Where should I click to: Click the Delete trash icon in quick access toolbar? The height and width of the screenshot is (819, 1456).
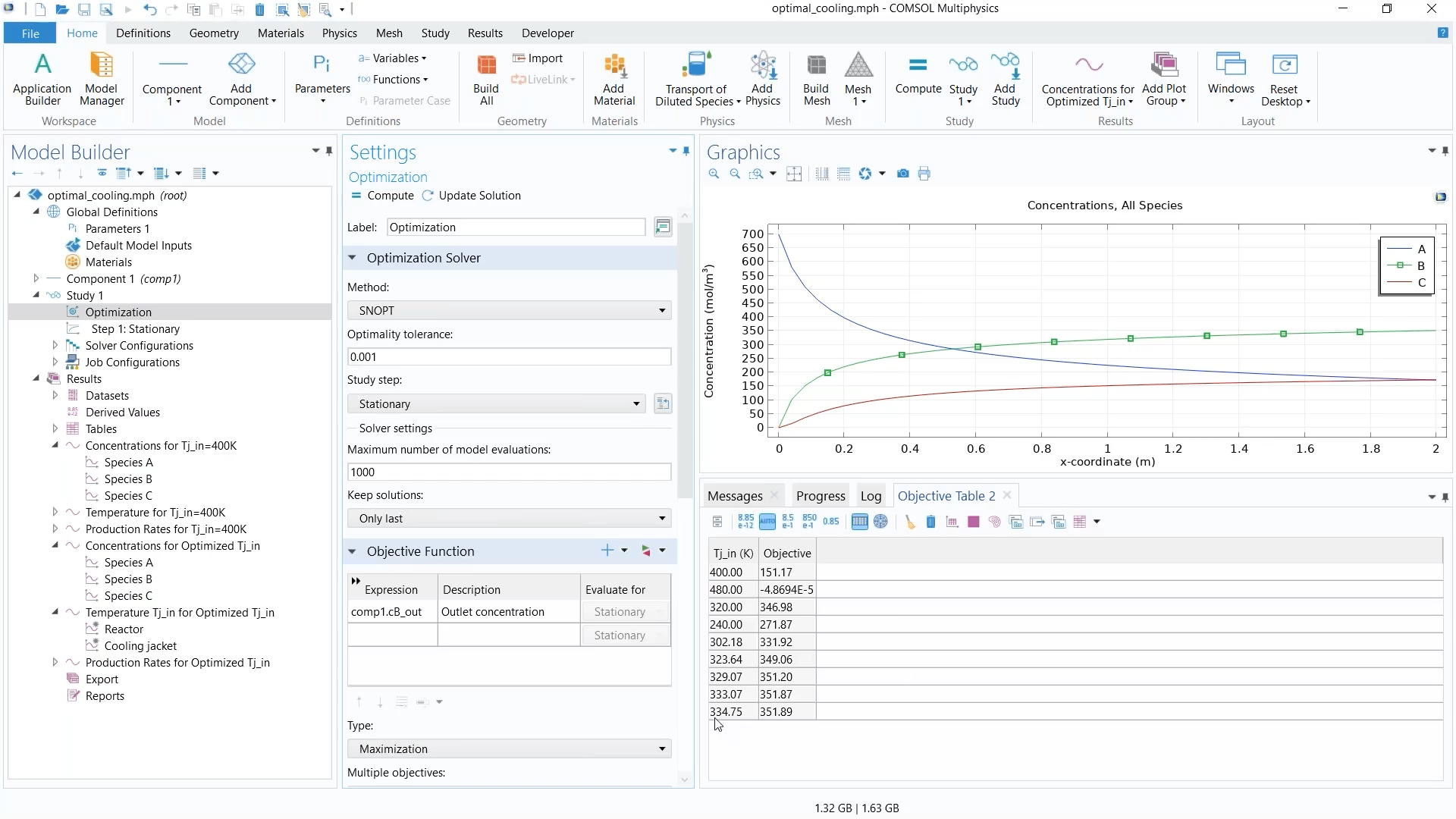259,9
